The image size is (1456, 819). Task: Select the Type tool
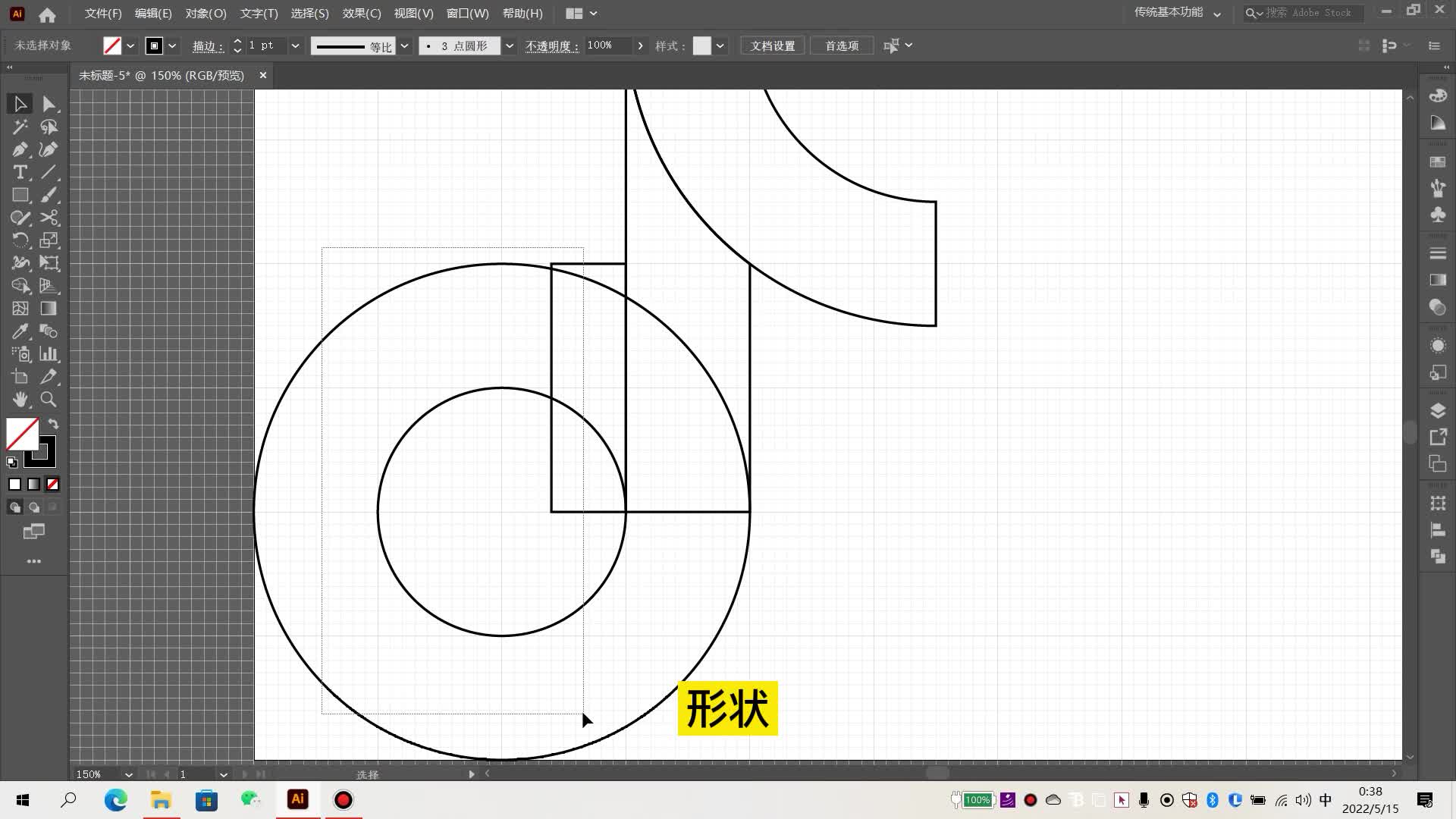[x=20, y=172]
